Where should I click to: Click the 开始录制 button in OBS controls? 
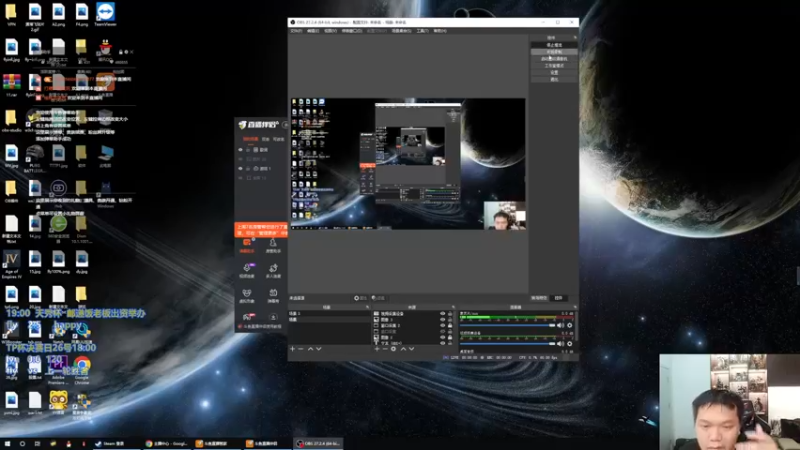pyautogui.click(x=554, y=52)
